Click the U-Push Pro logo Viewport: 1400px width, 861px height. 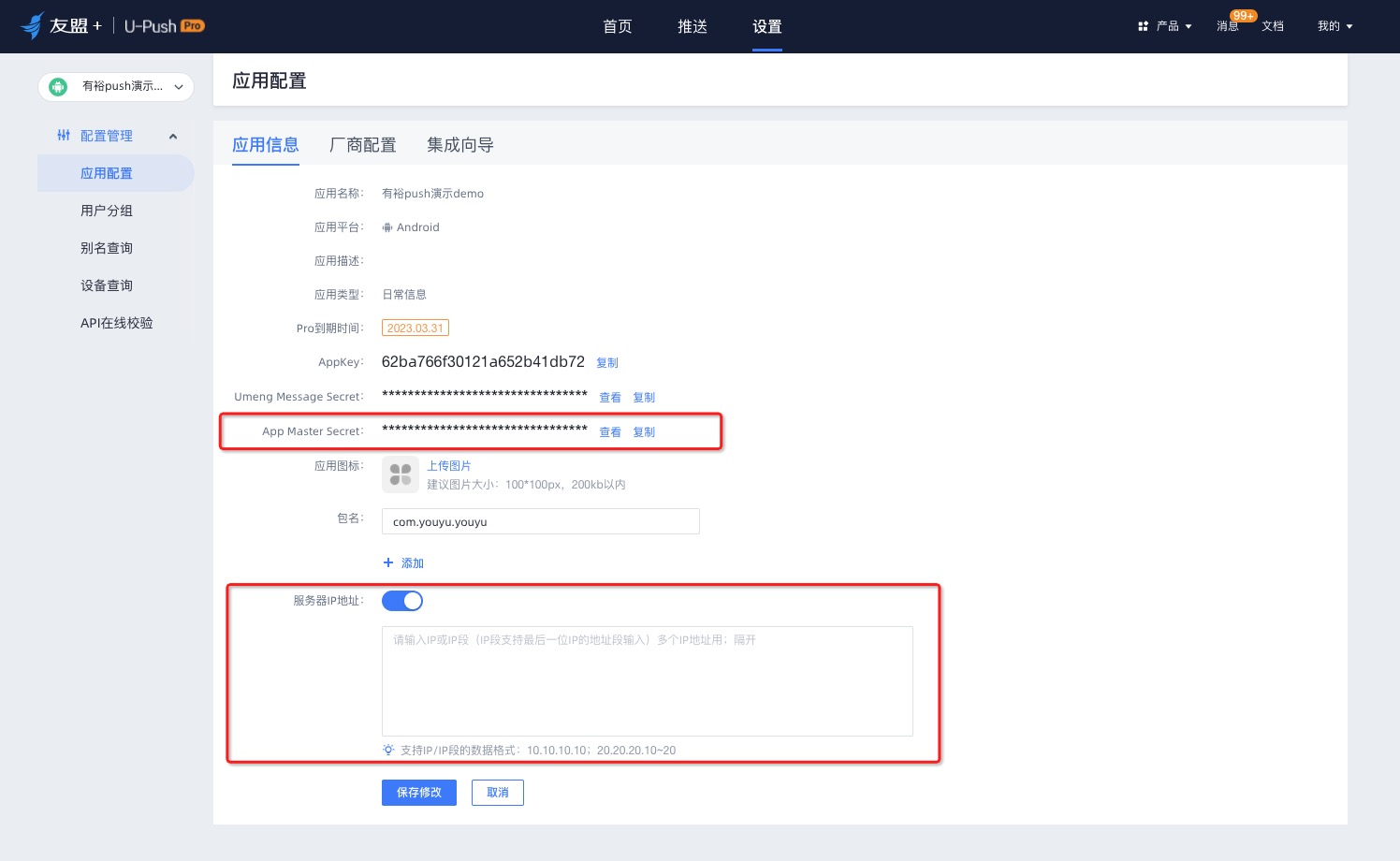(x=164, y=26)
